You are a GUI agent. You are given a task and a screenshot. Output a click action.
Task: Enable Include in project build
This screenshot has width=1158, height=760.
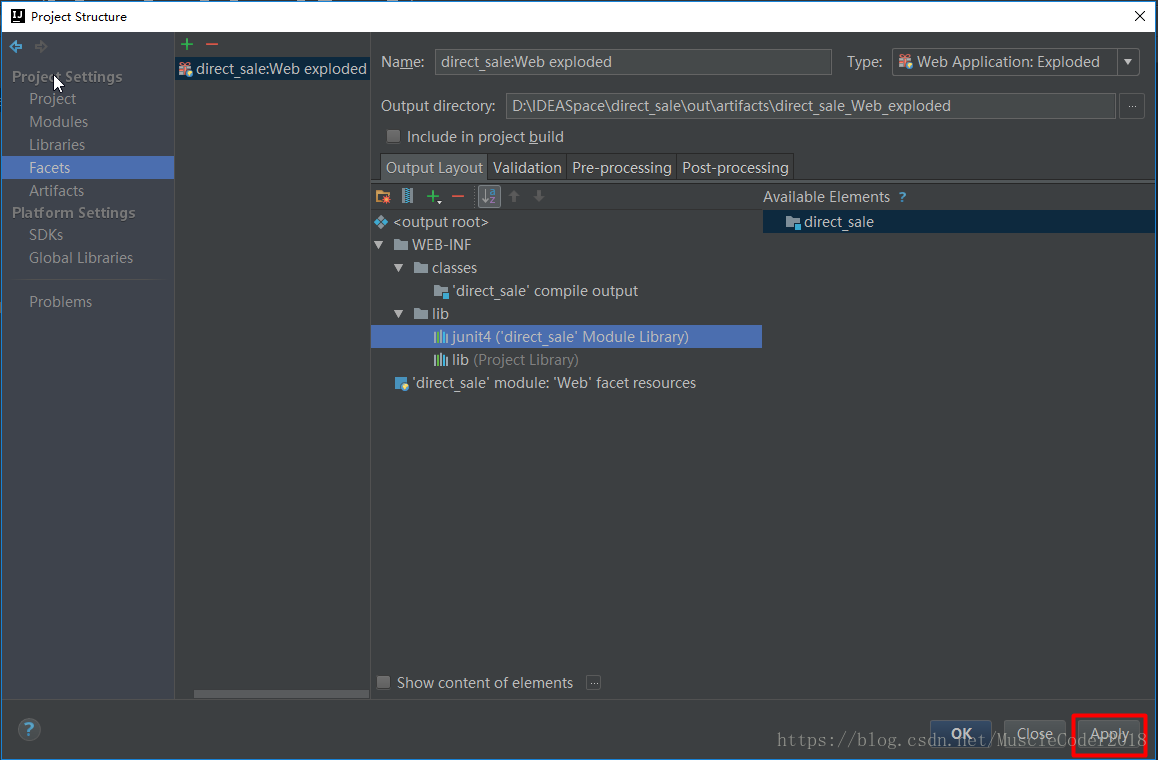coord(394,137)
